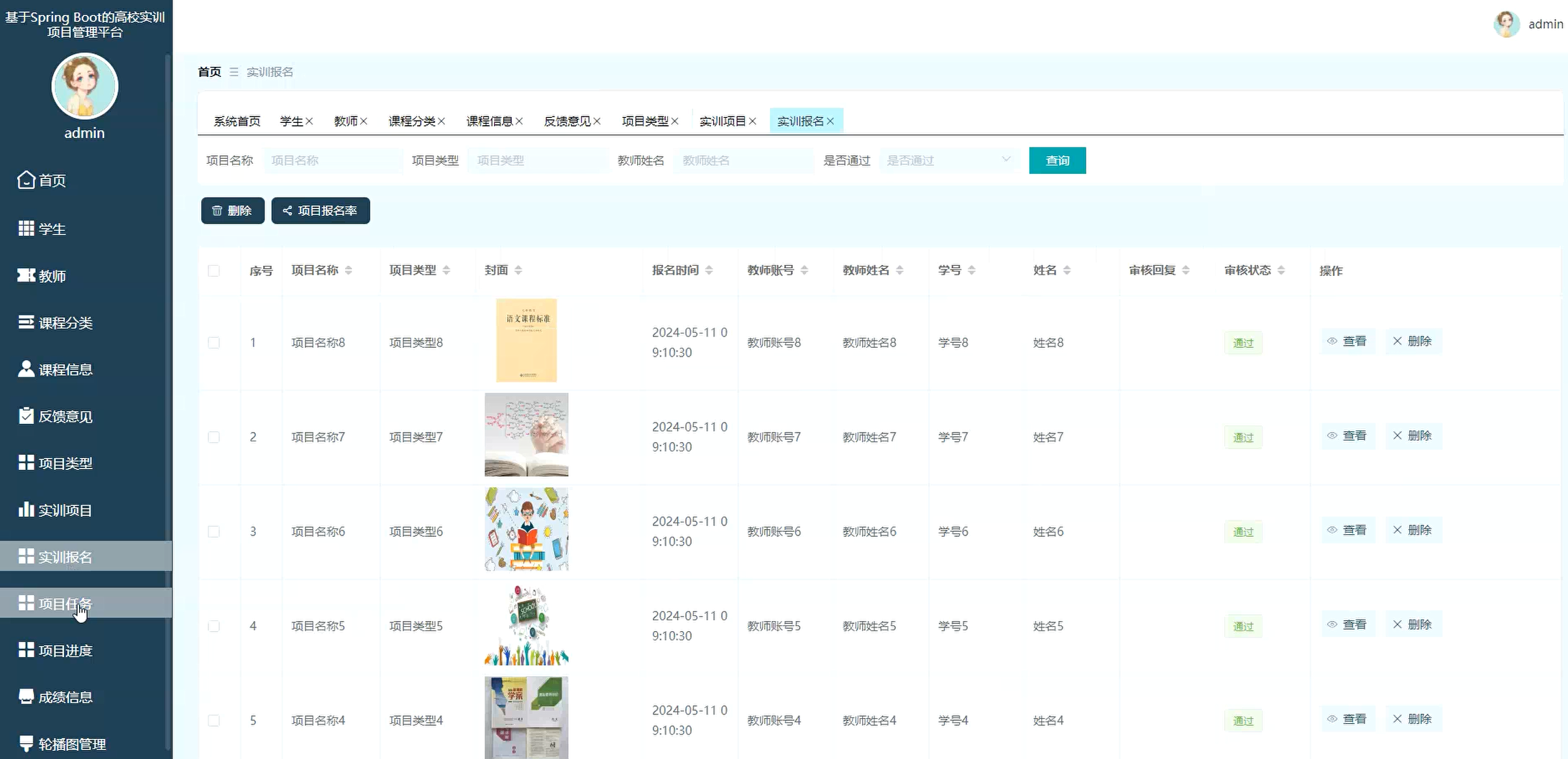Check the row for 项目名称5
This screenshot has width=1568, height=759.
214,626
